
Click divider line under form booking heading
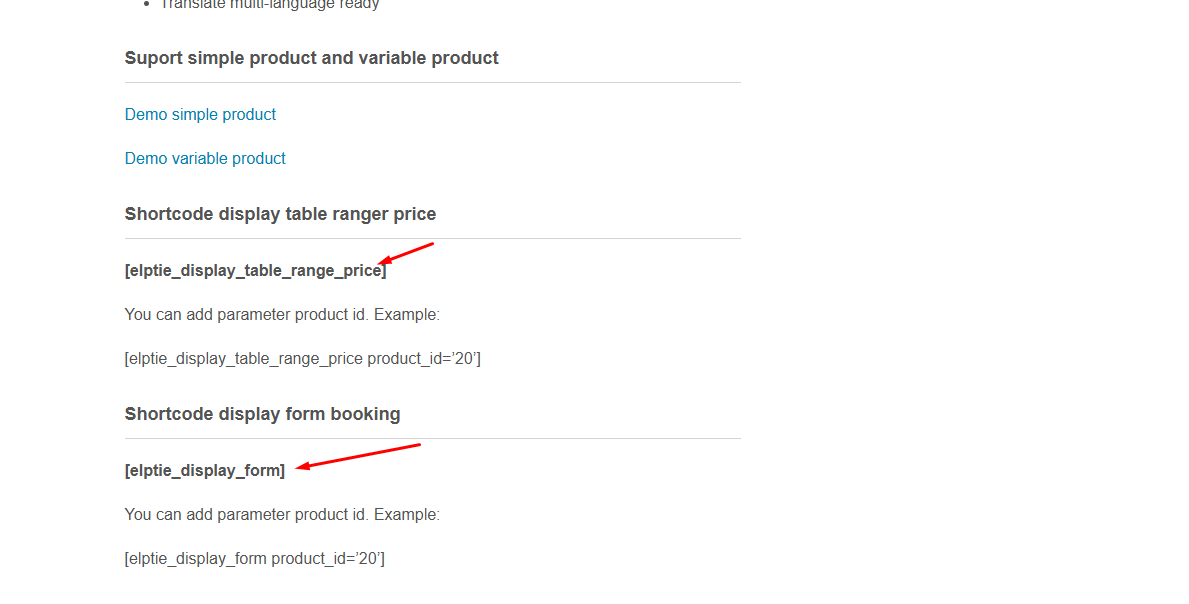point(433,439)
